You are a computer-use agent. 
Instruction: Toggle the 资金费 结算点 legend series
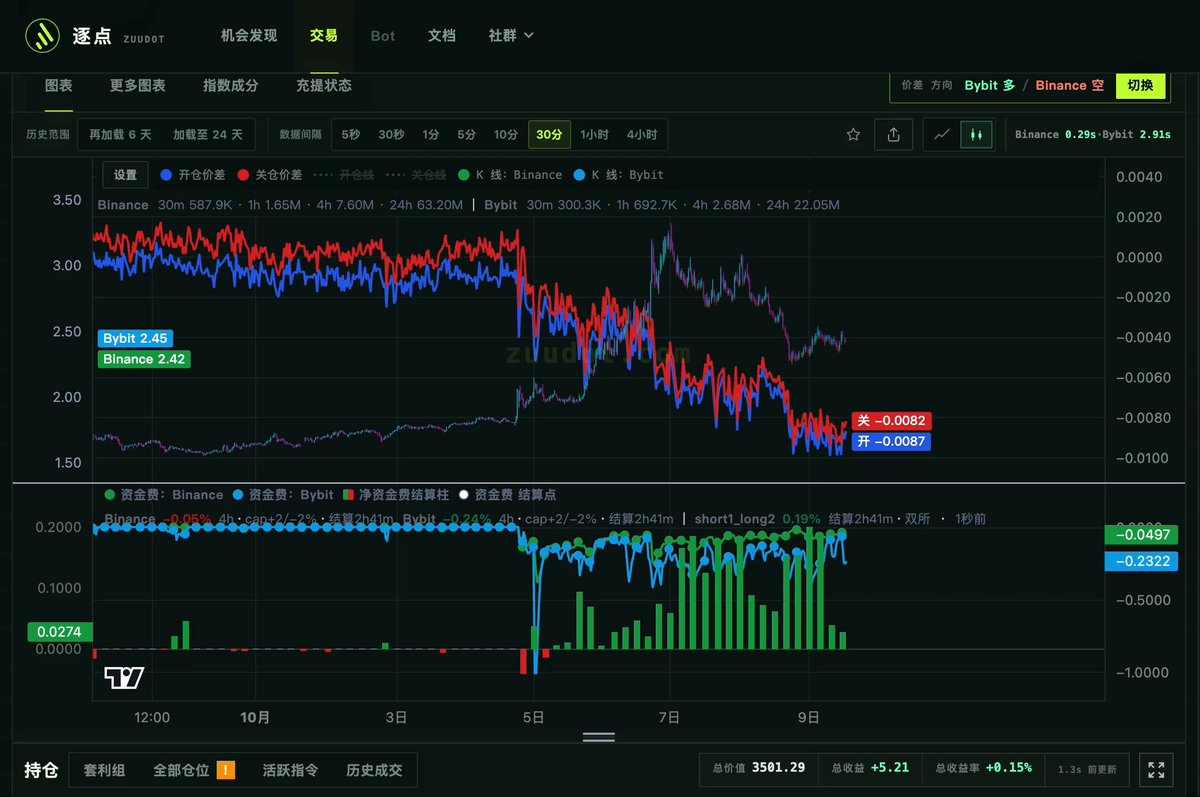[508, 495]
